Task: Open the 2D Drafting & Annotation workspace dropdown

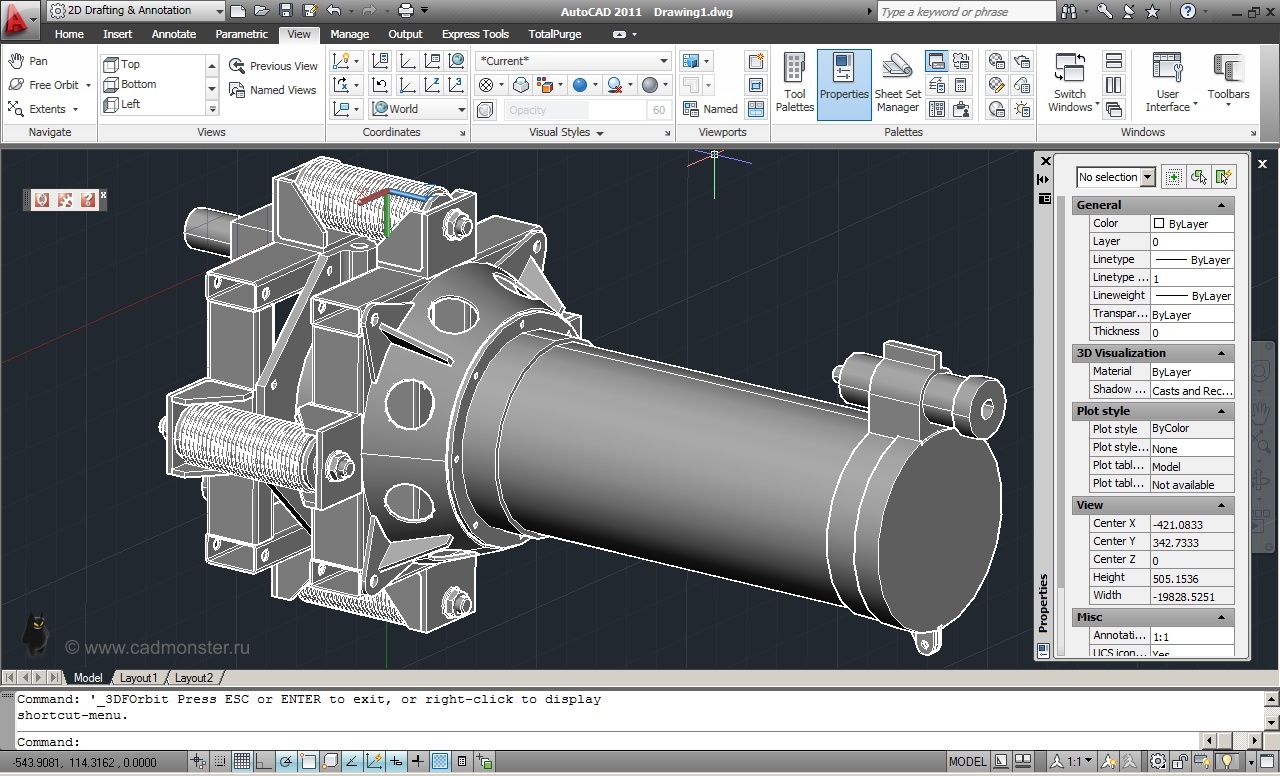Action: click(136, 10)
